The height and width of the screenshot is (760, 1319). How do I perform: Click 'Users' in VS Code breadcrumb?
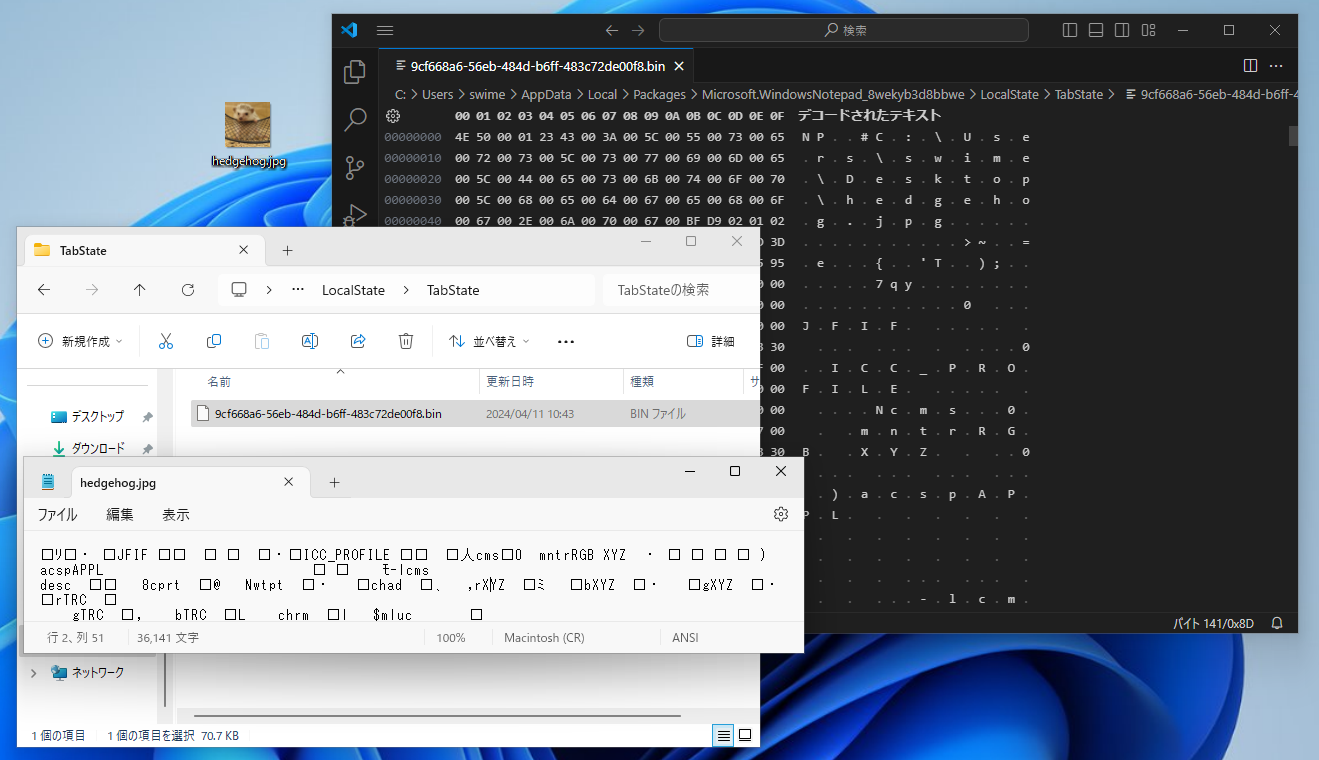point(437,94)
